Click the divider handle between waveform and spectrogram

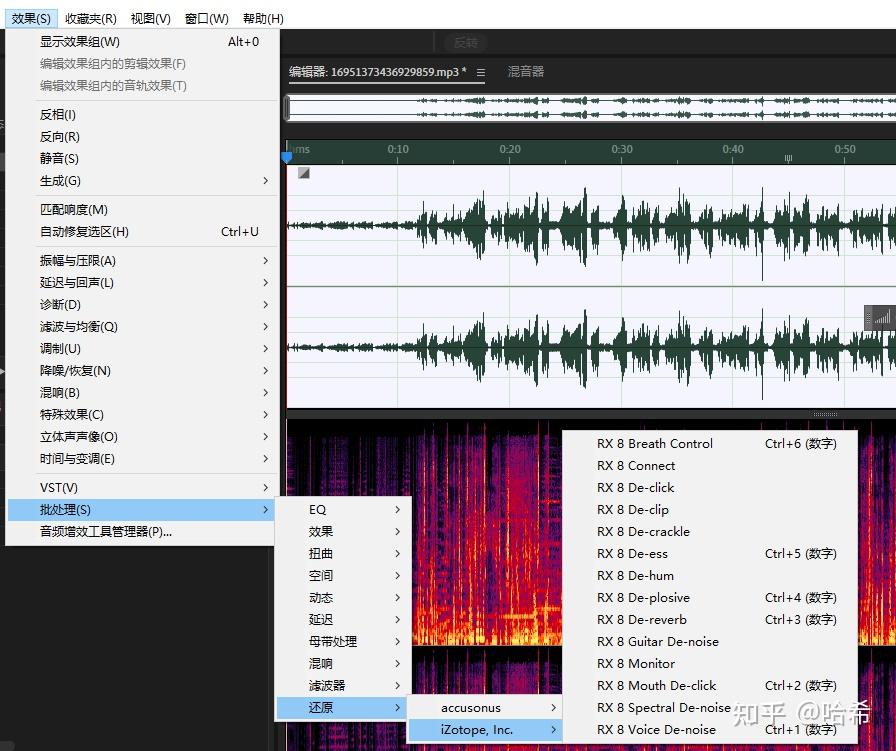point(825,414)
